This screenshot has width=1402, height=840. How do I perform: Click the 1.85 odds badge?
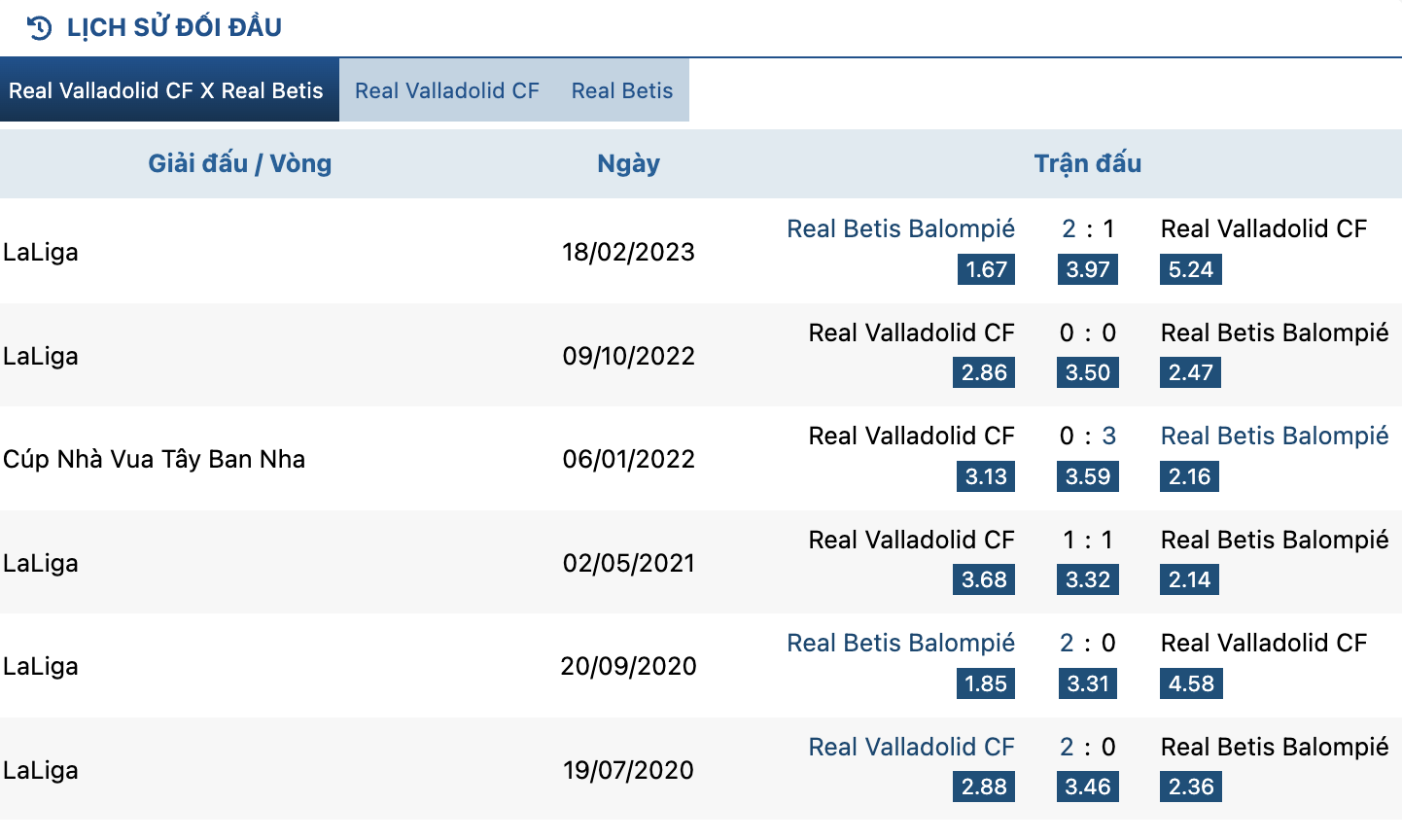point(986,683)
